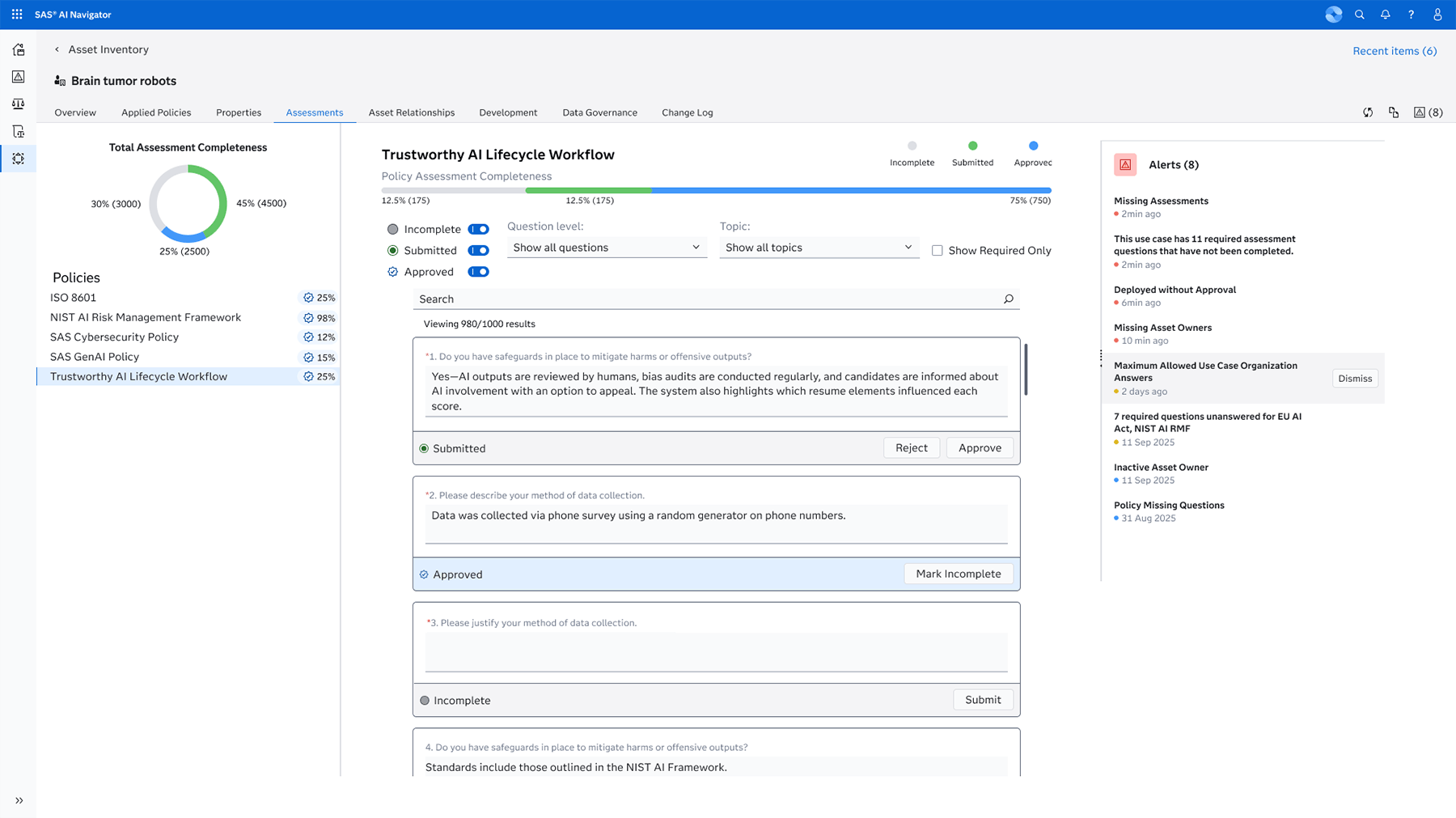Switch to the Asset Relationships tab
The width and height of the screenshot is (1456, 818).
pyautogui.click(x=411, y=112)
